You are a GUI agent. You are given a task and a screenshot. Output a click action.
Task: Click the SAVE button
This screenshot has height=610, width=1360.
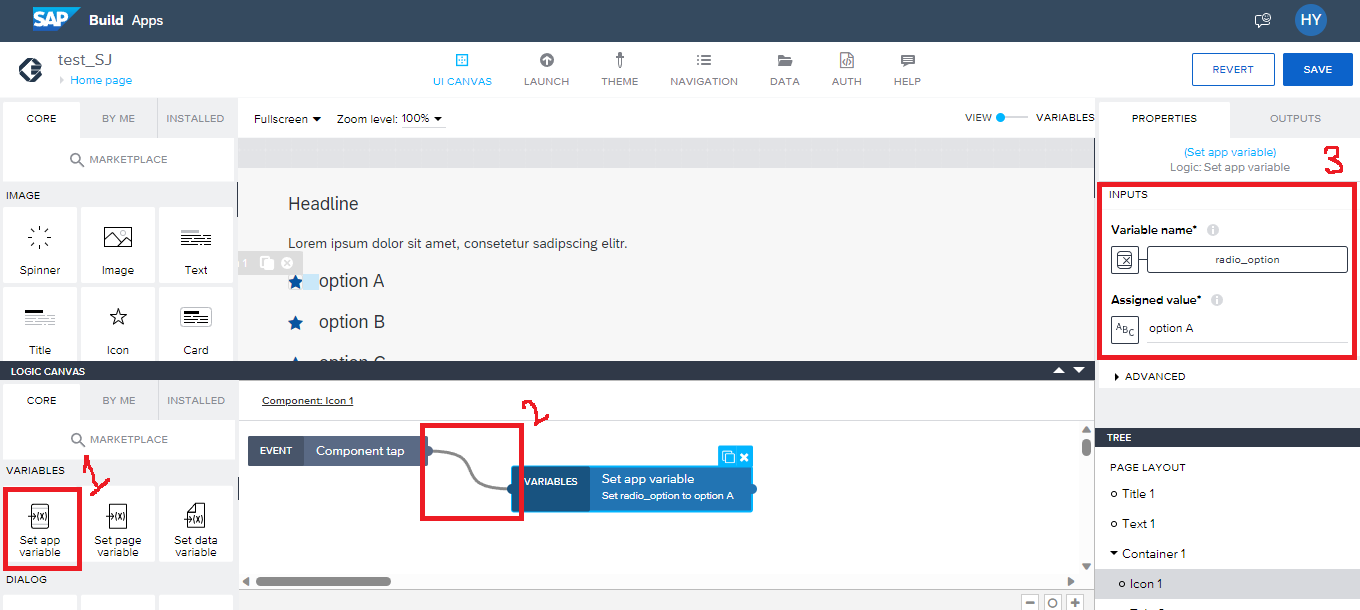point(1318,70)
